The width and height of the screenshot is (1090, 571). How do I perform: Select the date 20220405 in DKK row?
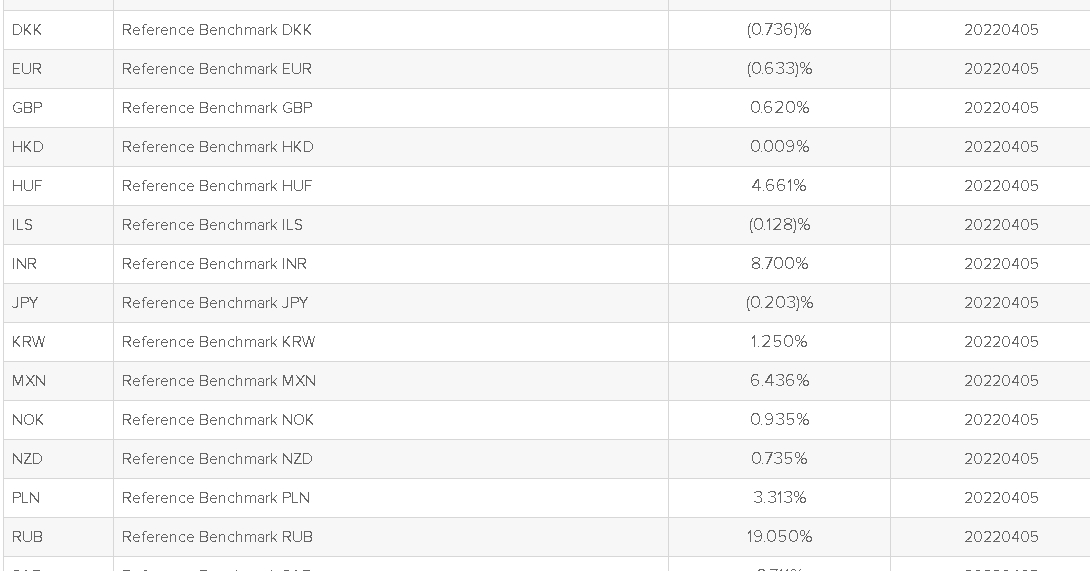point(1001,30)
